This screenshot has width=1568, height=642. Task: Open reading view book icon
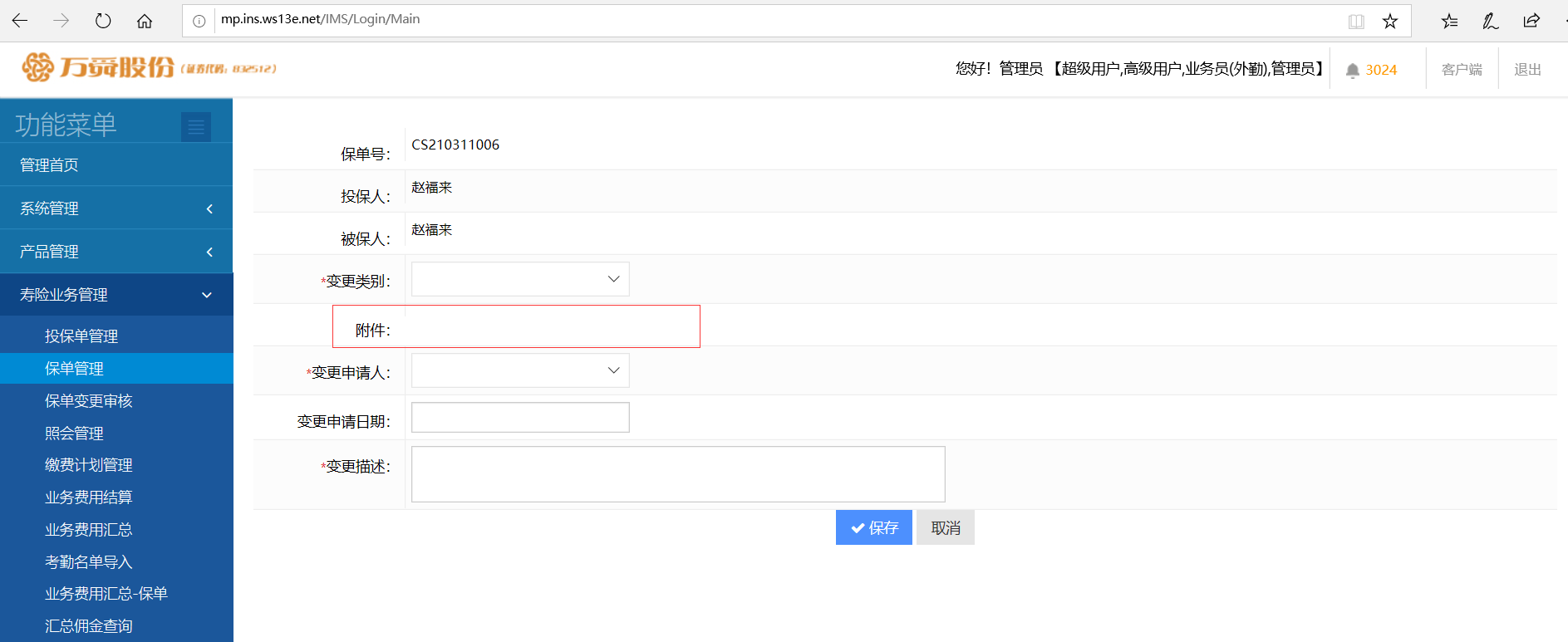tap(1356, 21)
